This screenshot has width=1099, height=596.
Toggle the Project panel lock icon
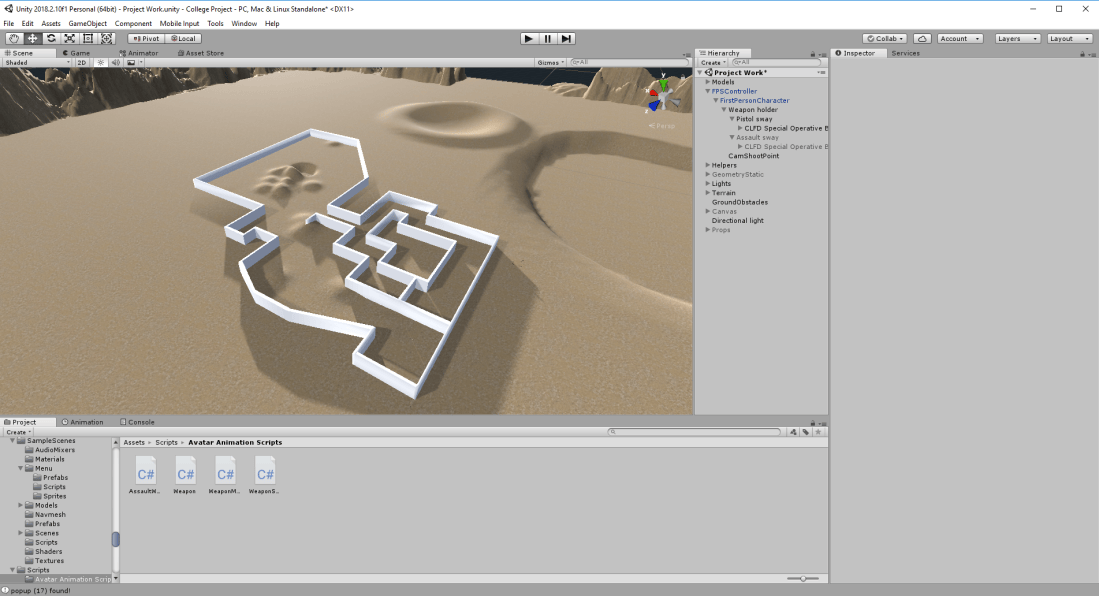point(812,423)
